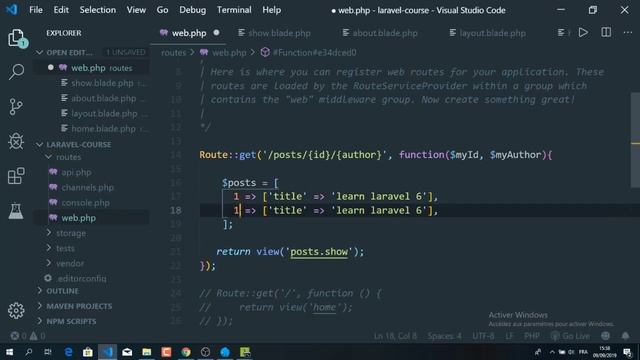The width and height of the screenshot is (640, 360).
Task: Expand the vendor folder
Action: tap(49, 263)
